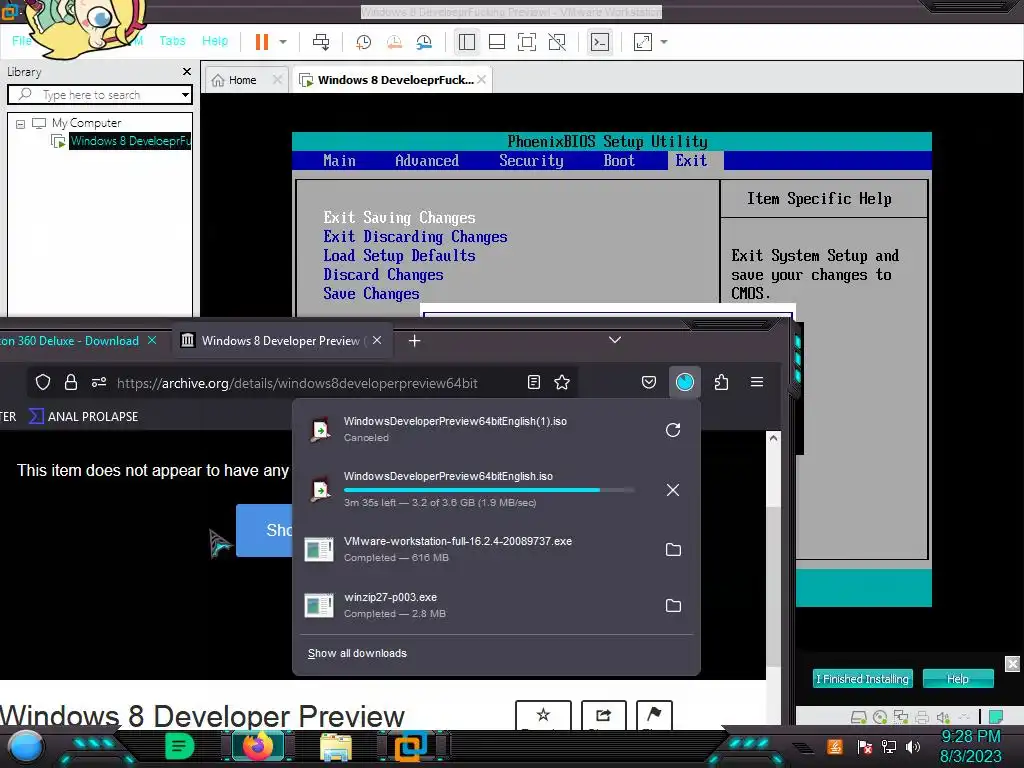Select the Windows 8 DeveloeprFu VM in the Library
The height and width of the screenshot is (768, 1024).
(x=130, y=140)
